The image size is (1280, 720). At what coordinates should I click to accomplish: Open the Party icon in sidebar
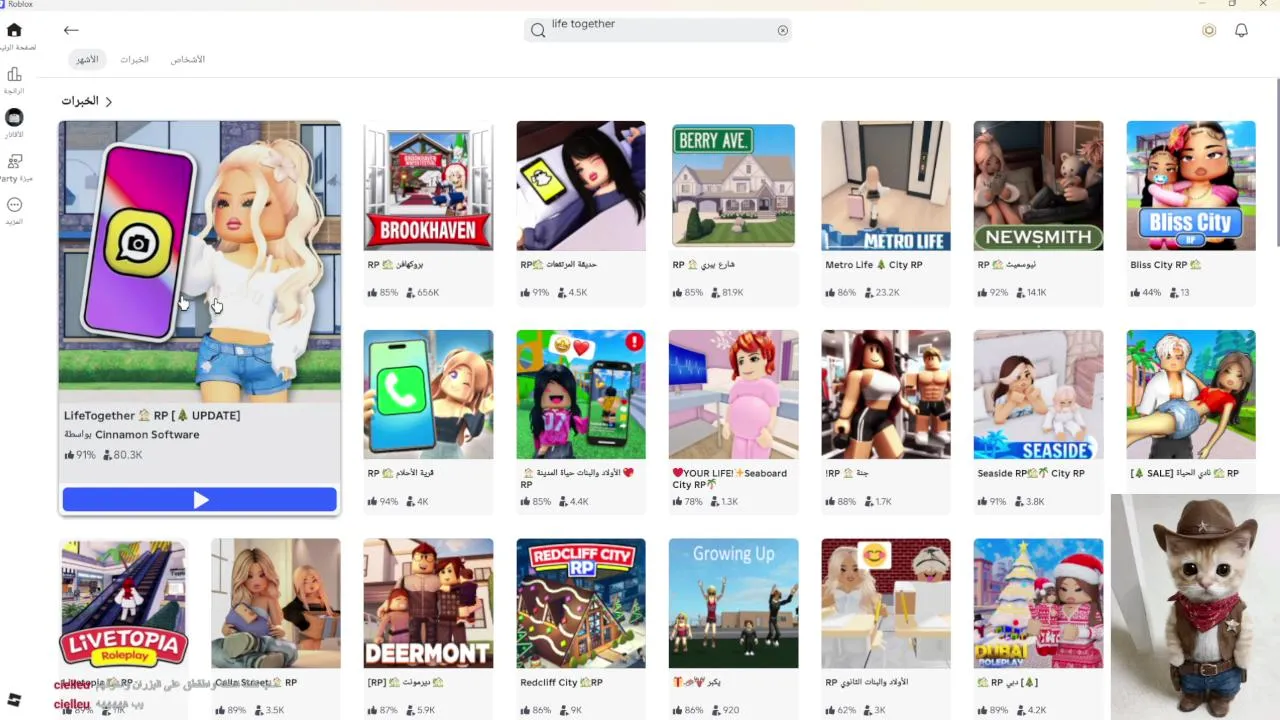pos(14,161)
